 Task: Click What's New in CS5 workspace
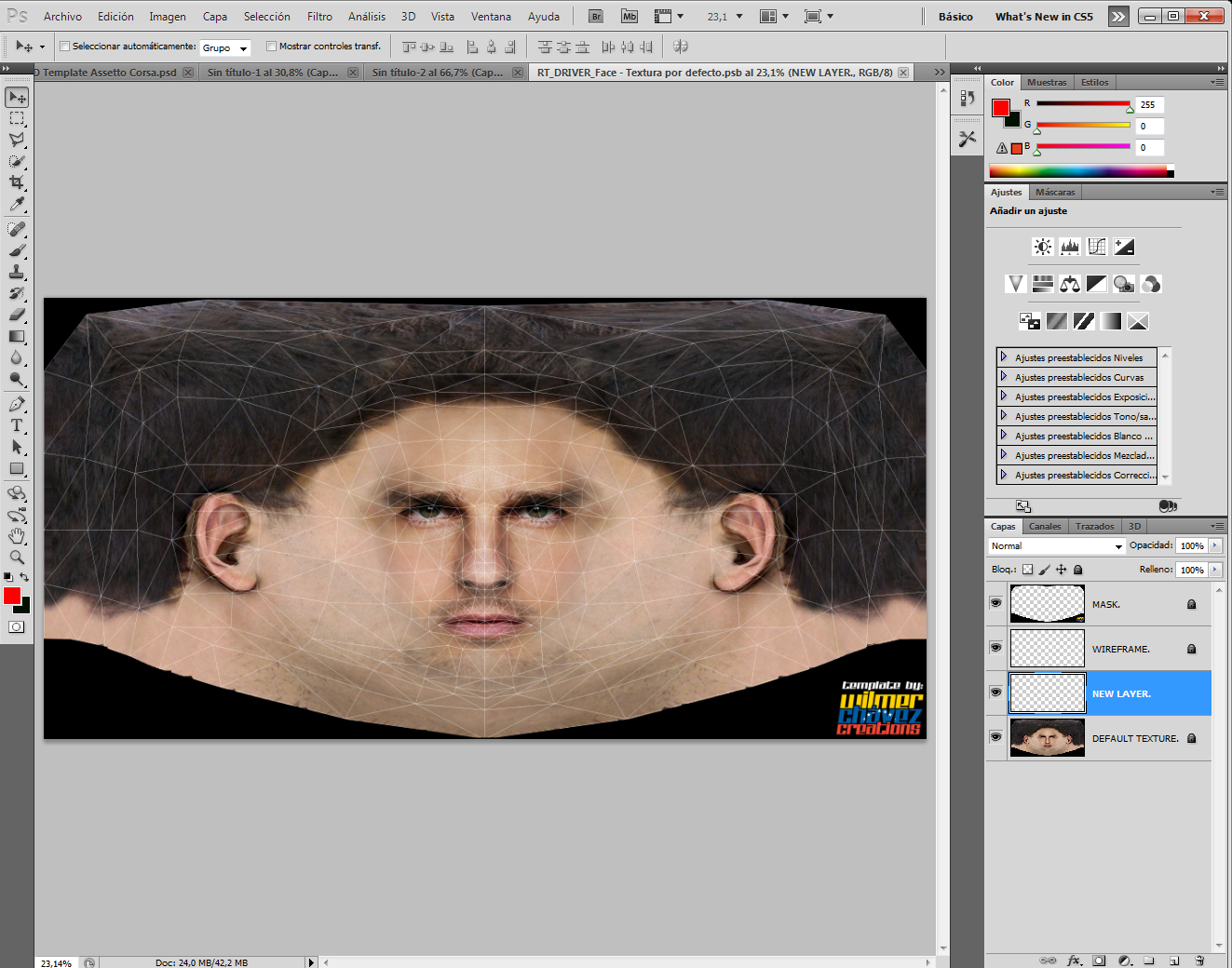(x=1044, y=17)
